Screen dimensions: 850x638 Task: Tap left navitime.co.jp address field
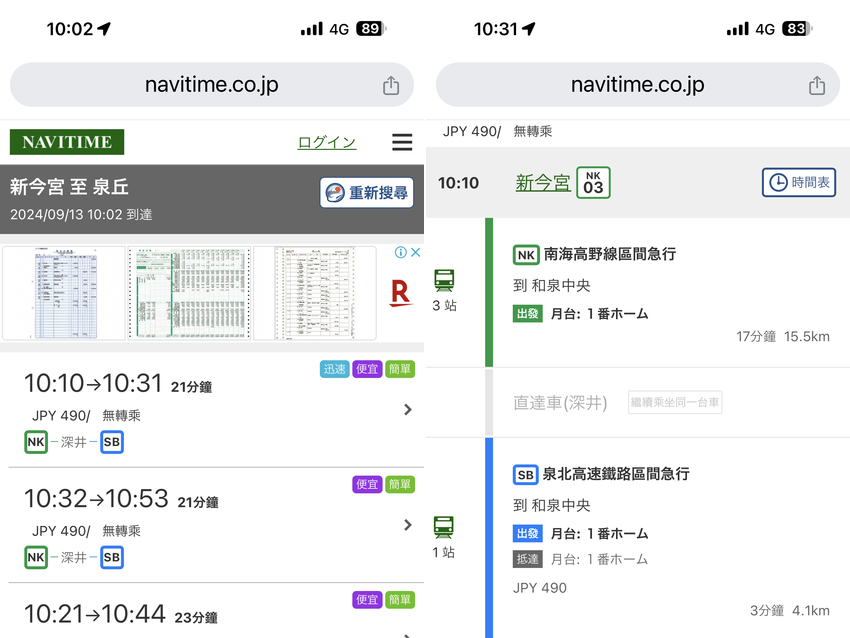point(212,85)
